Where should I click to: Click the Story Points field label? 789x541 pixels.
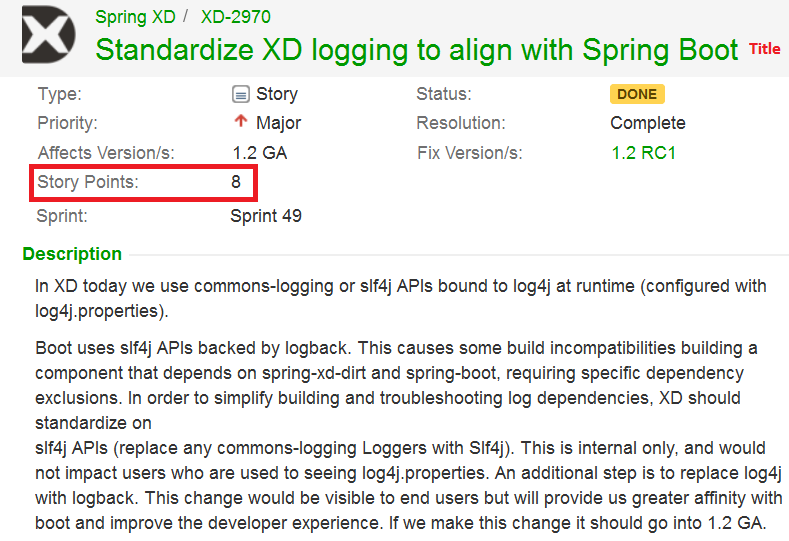[88, 183]
